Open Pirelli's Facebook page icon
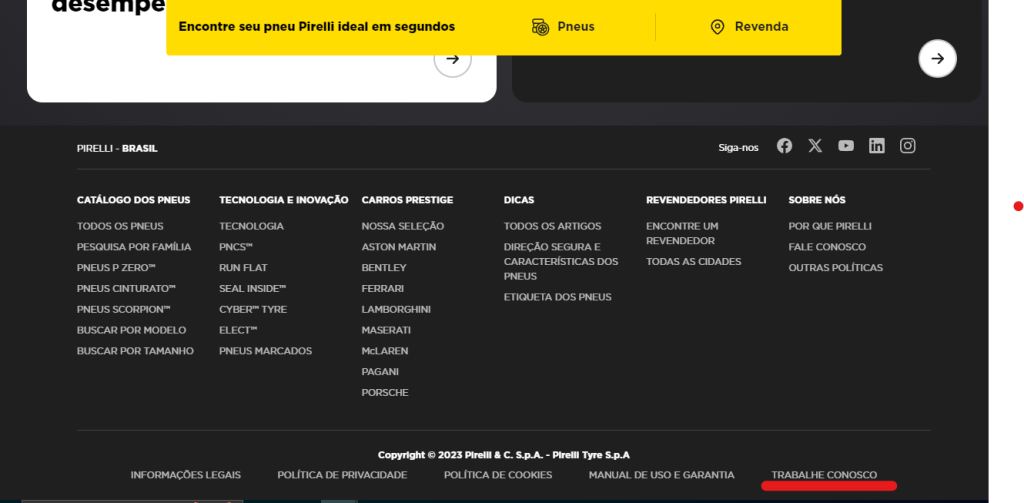Viewport: 1024px width, 503px height. coord(784,146)
